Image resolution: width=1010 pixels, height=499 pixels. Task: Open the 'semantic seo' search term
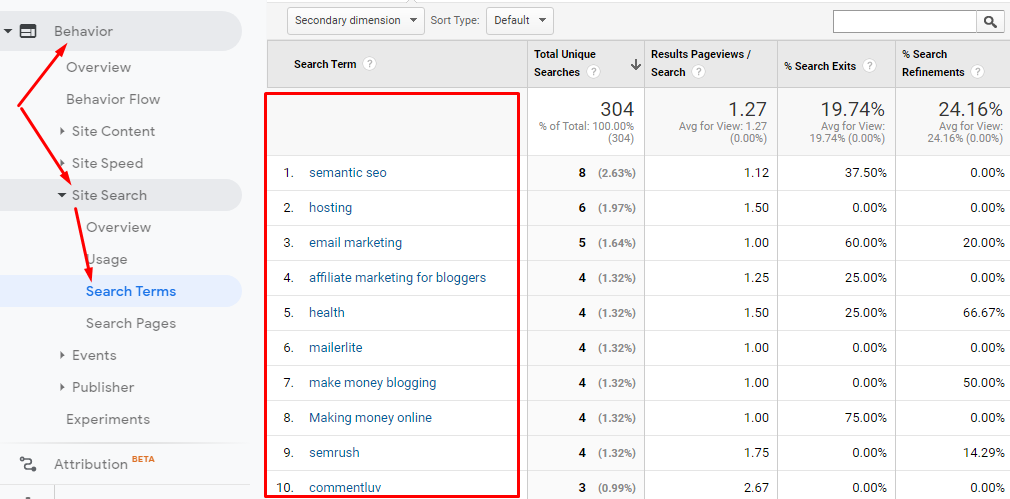(x=348, y=173)
